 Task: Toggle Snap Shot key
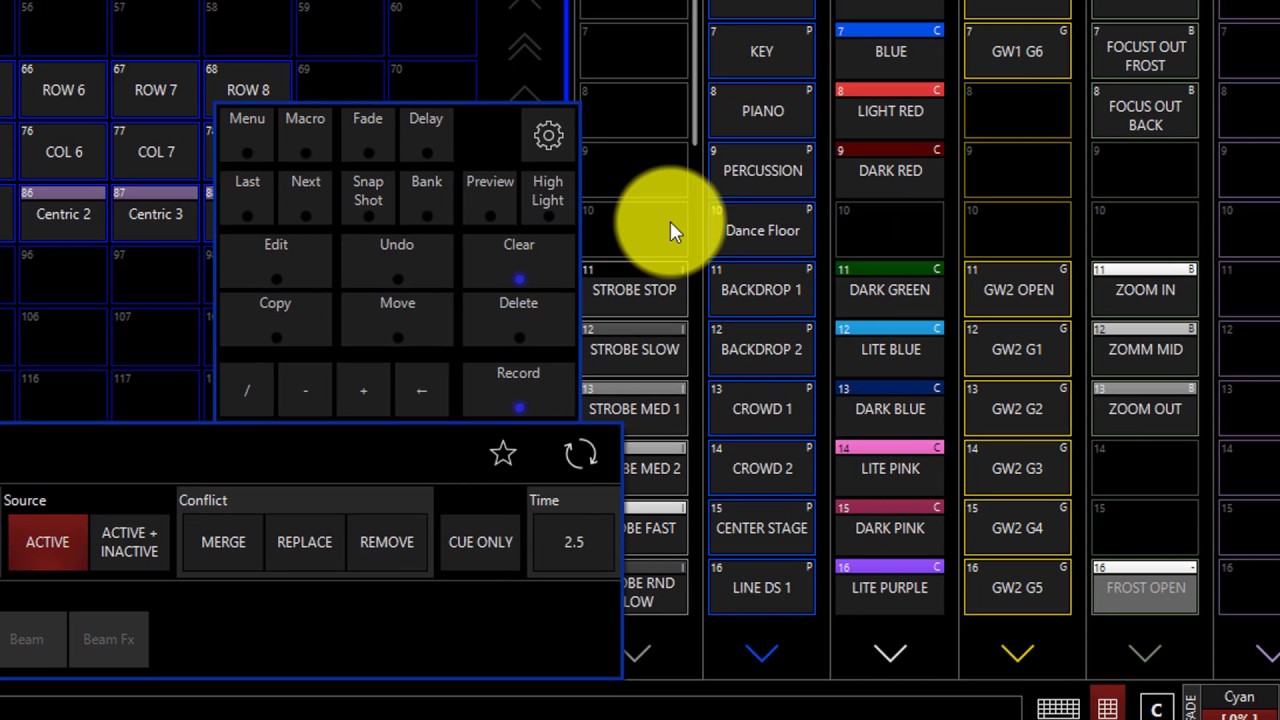coord(368,197)
